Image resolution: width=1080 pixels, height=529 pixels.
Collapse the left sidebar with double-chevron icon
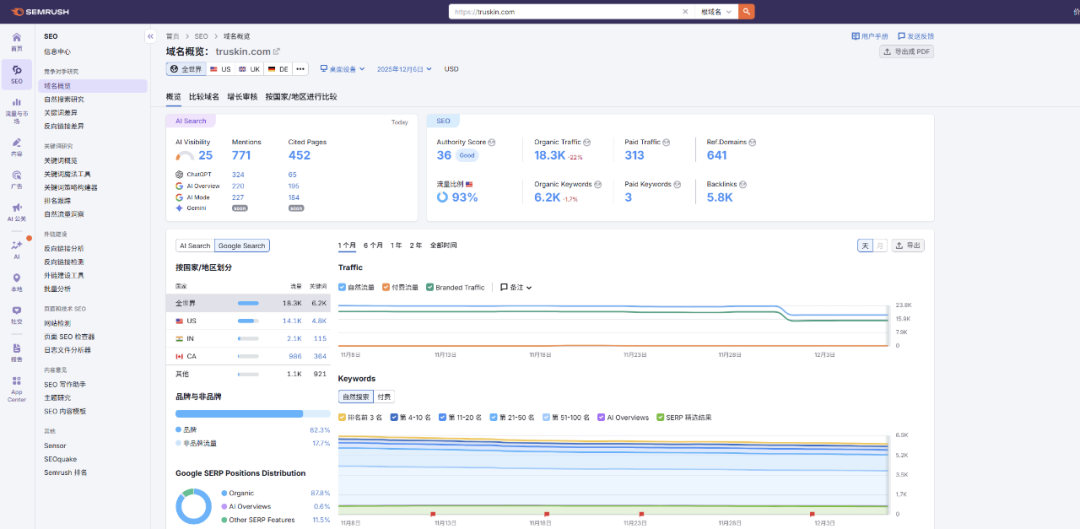tap(150, 37)
